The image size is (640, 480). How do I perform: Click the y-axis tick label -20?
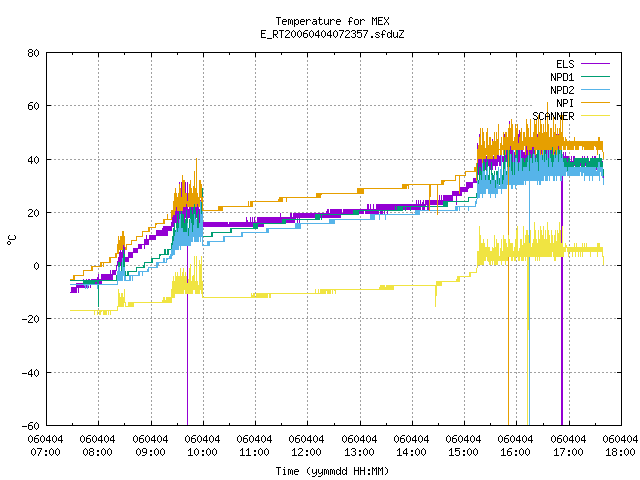(x=31, y=319)
